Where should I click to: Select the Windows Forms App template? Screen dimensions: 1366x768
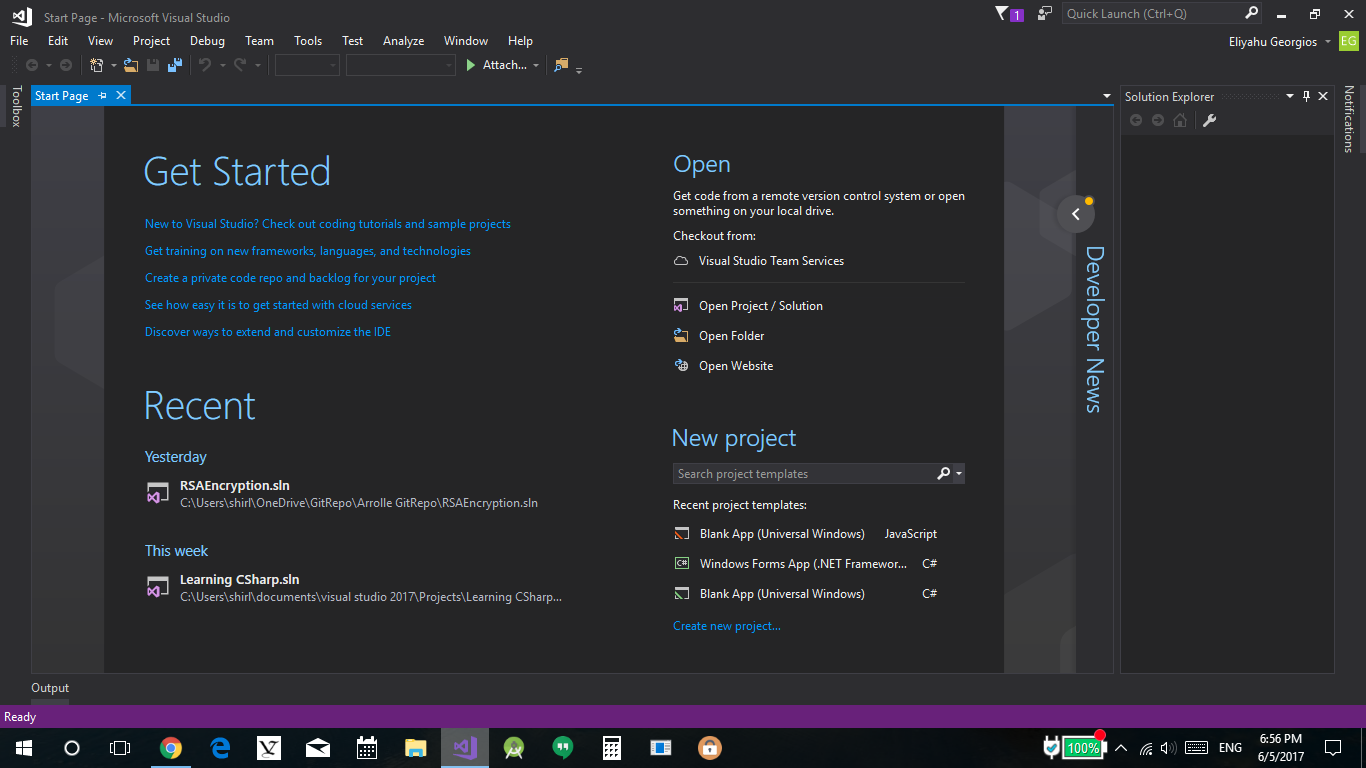point(806,564)
